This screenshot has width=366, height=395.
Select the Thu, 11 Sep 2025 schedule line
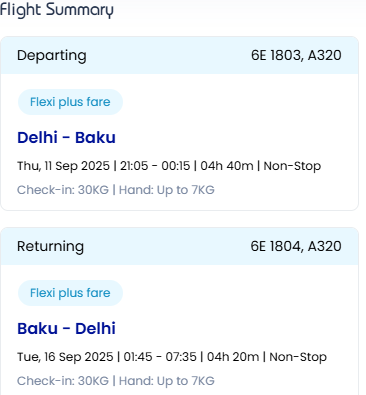[x=169, y=166]
